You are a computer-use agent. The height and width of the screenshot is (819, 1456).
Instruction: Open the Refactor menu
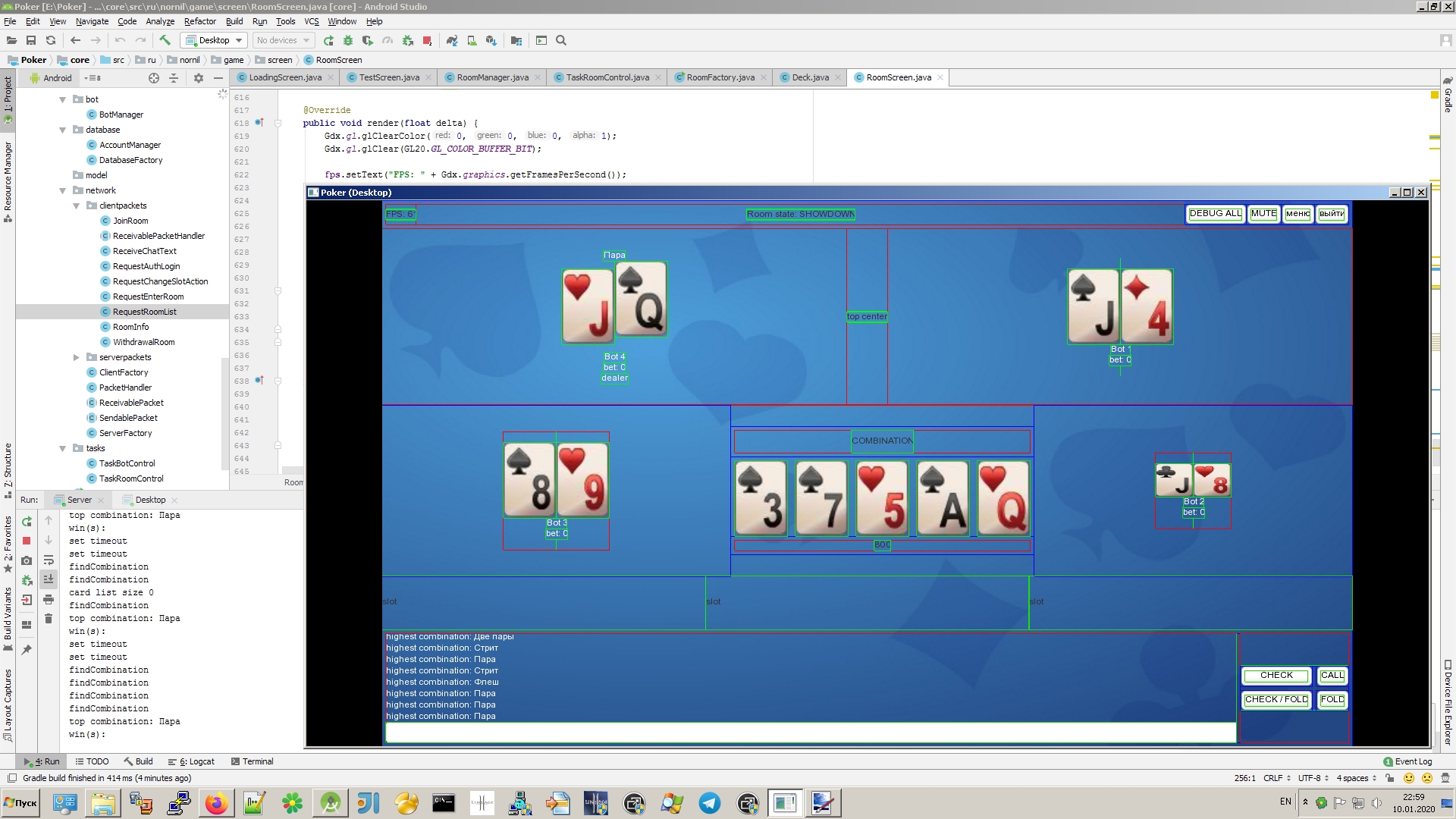point(200,21)
